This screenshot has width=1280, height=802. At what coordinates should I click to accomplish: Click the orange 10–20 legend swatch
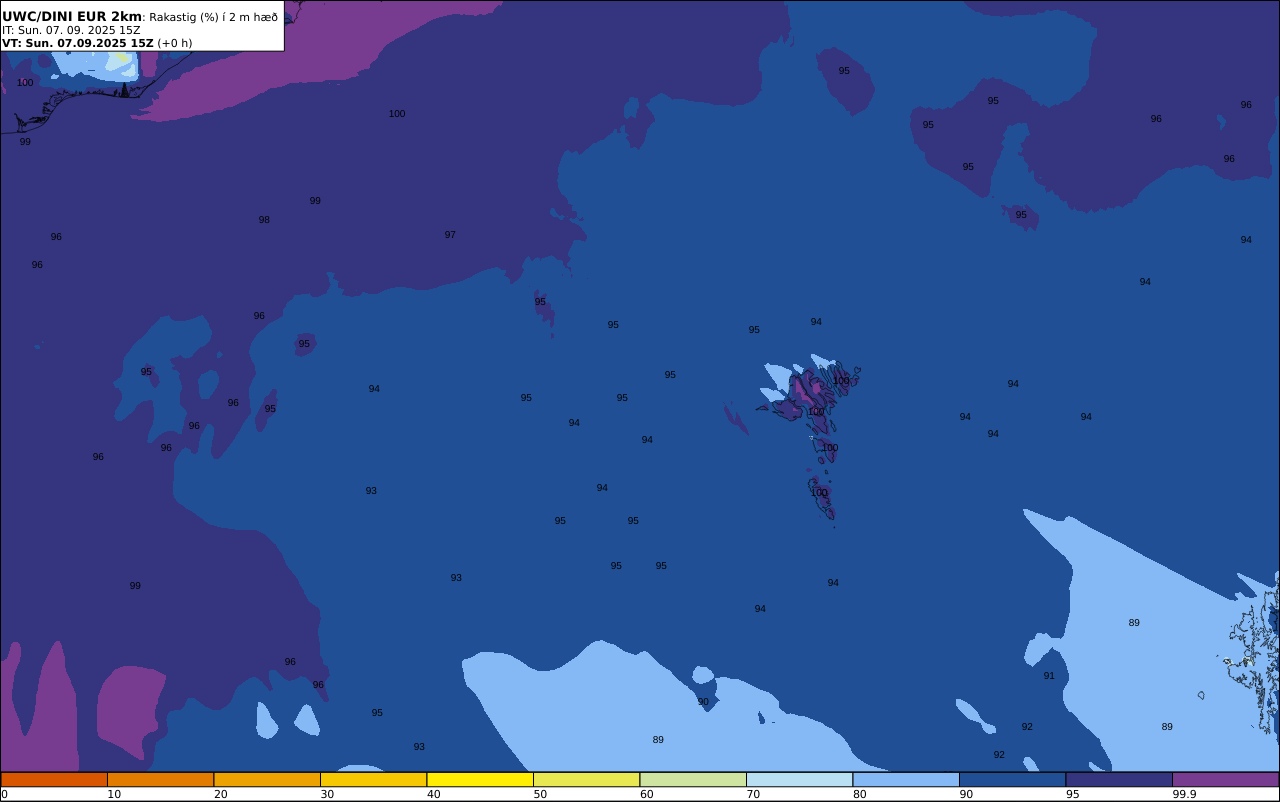click(x=160, y=779)
